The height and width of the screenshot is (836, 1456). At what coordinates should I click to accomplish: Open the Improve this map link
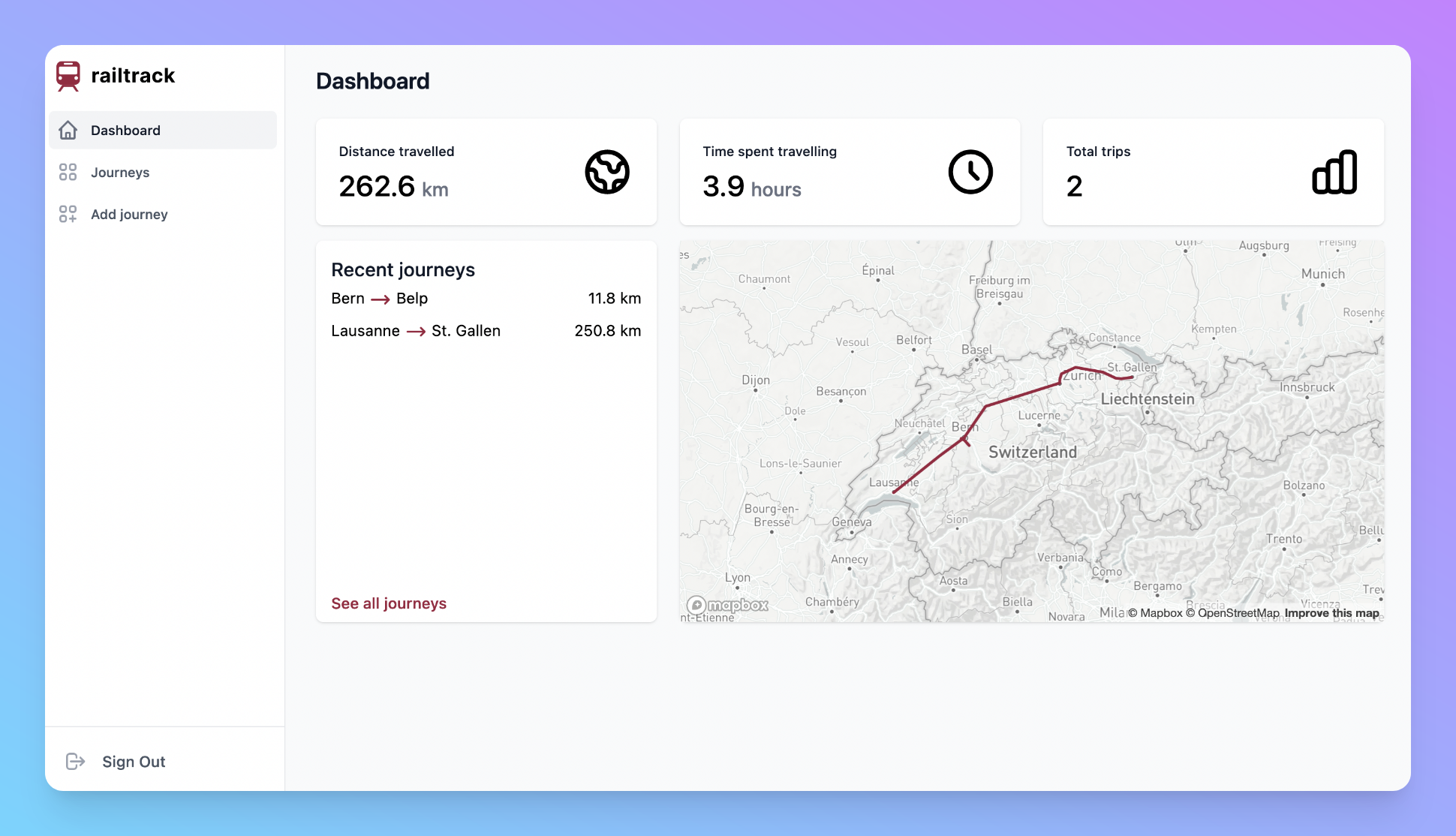pyautogui.click(x=1331, y=613)
